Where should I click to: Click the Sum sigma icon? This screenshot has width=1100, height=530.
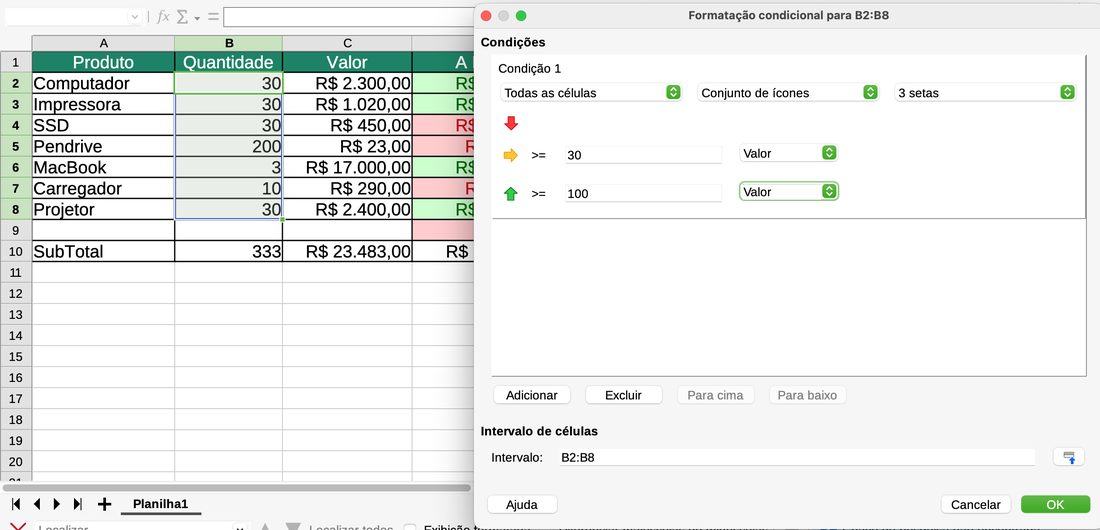pos(182,16)
